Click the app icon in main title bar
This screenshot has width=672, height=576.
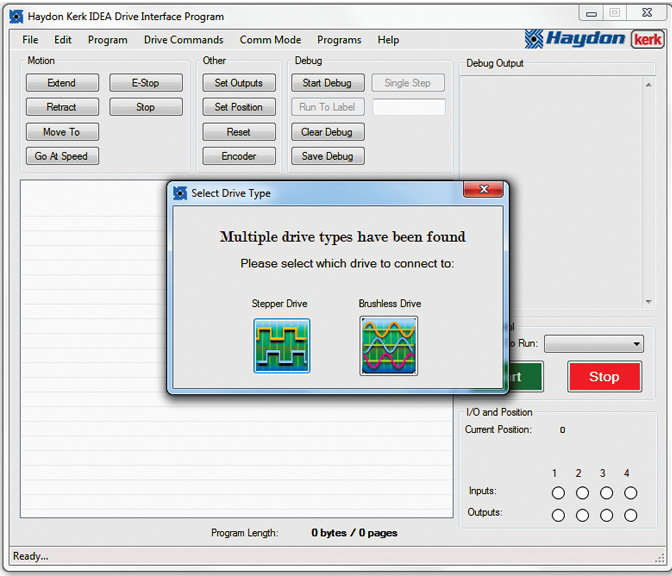[16, 16]
